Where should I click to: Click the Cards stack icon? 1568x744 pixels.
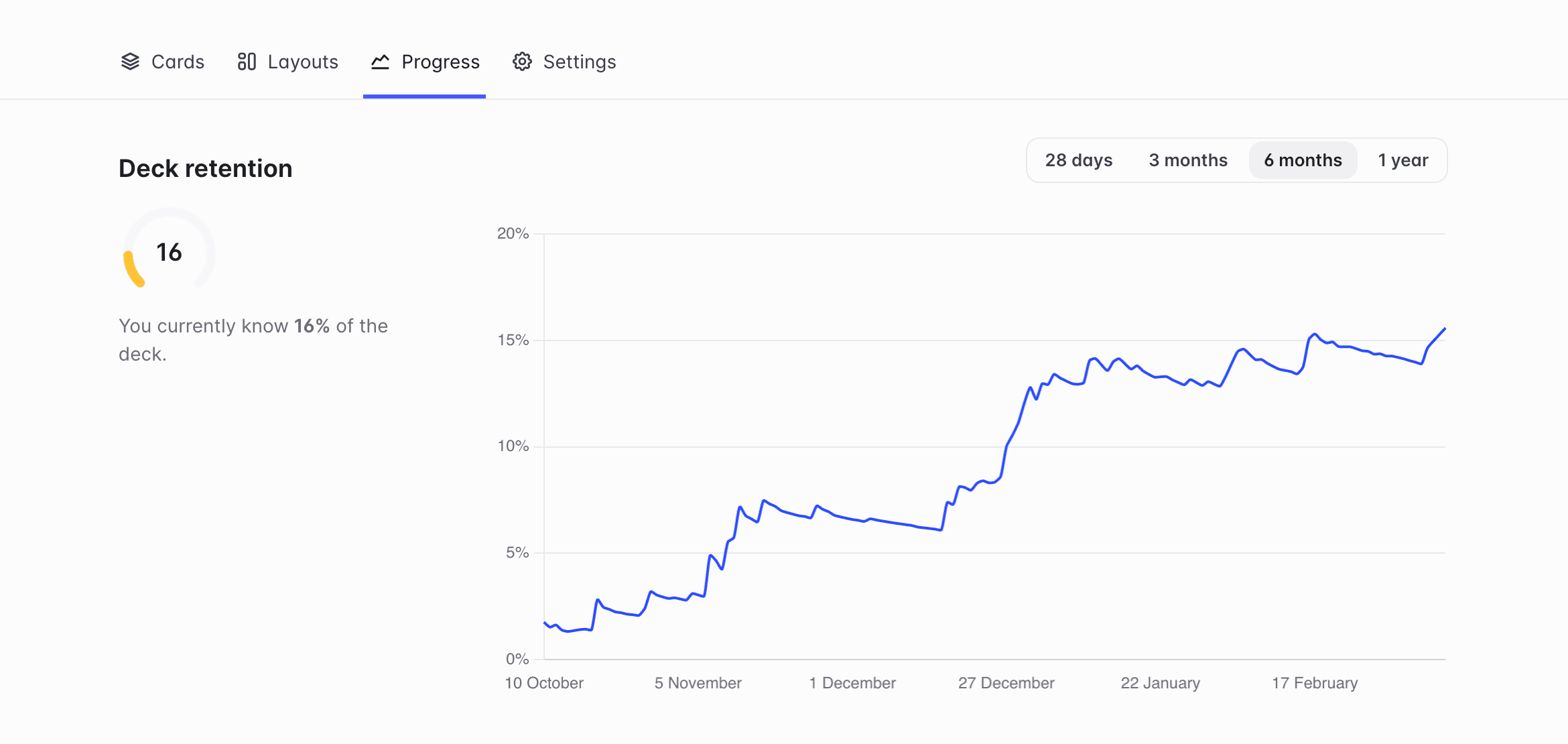[x=130, y=62]
